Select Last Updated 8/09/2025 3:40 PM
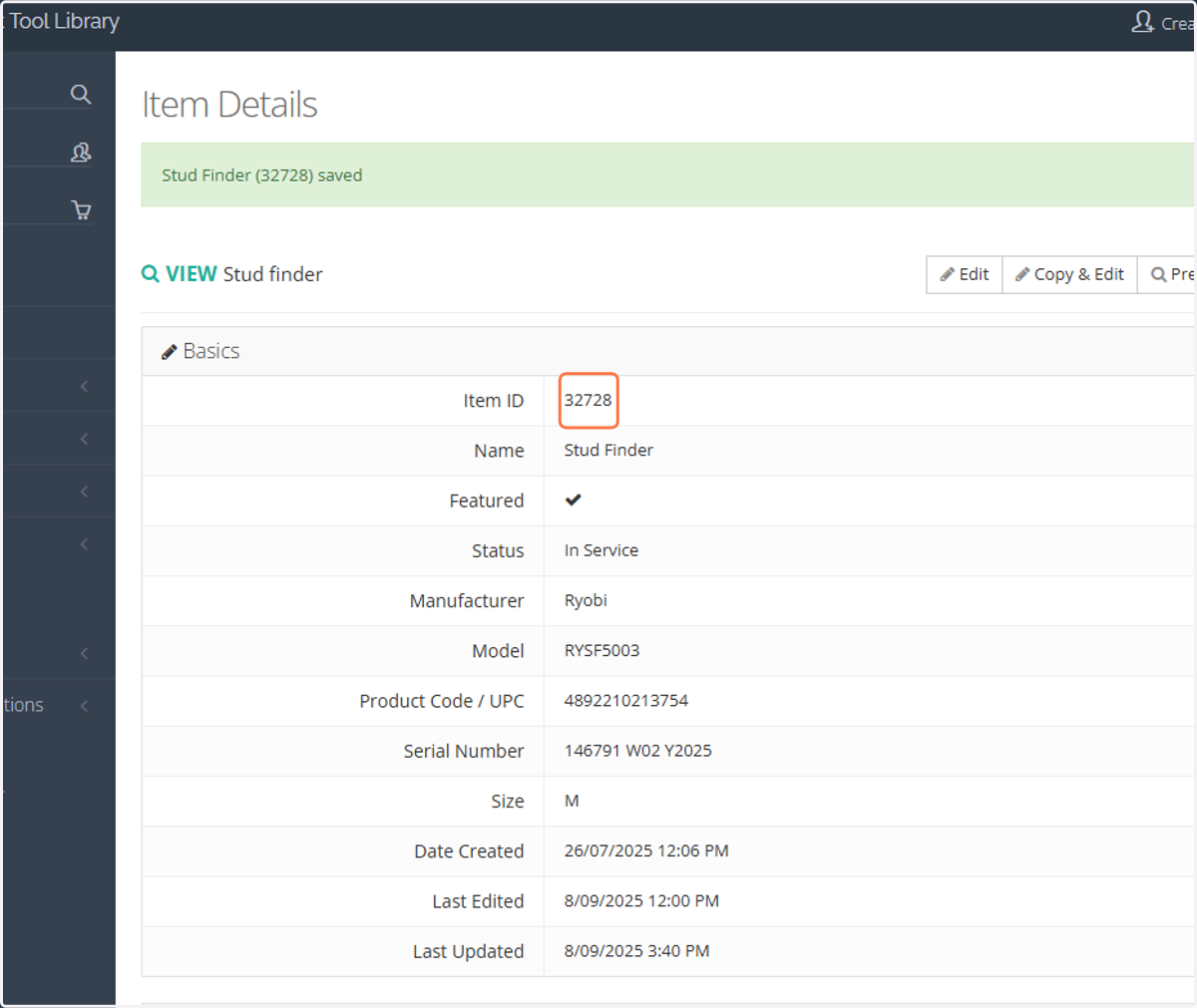Image resolution: width=1197 pixels, height=1008 pixels. pyautogui.click(x=637, y=951)
